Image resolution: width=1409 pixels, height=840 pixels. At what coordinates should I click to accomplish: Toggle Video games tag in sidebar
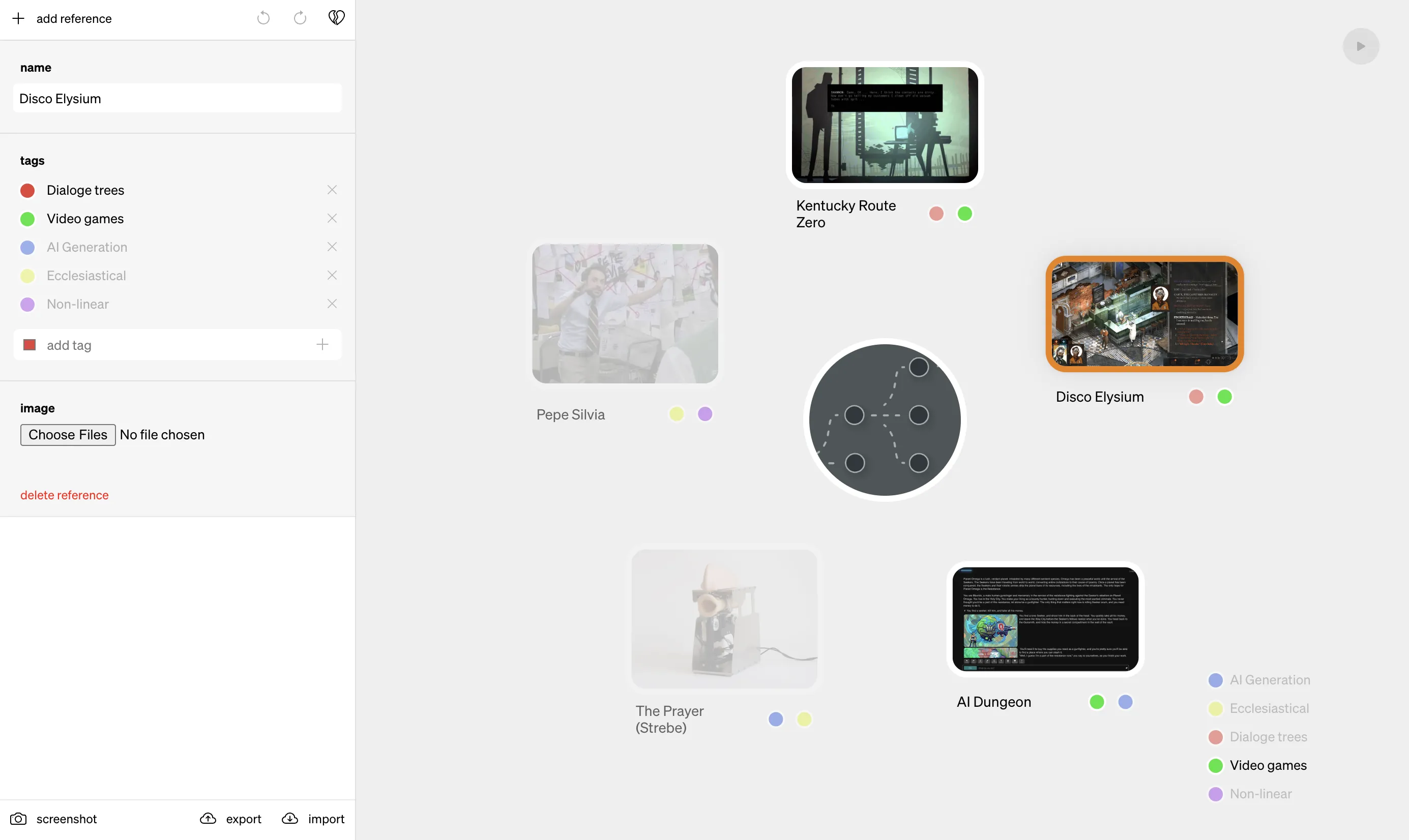point(85,219)
